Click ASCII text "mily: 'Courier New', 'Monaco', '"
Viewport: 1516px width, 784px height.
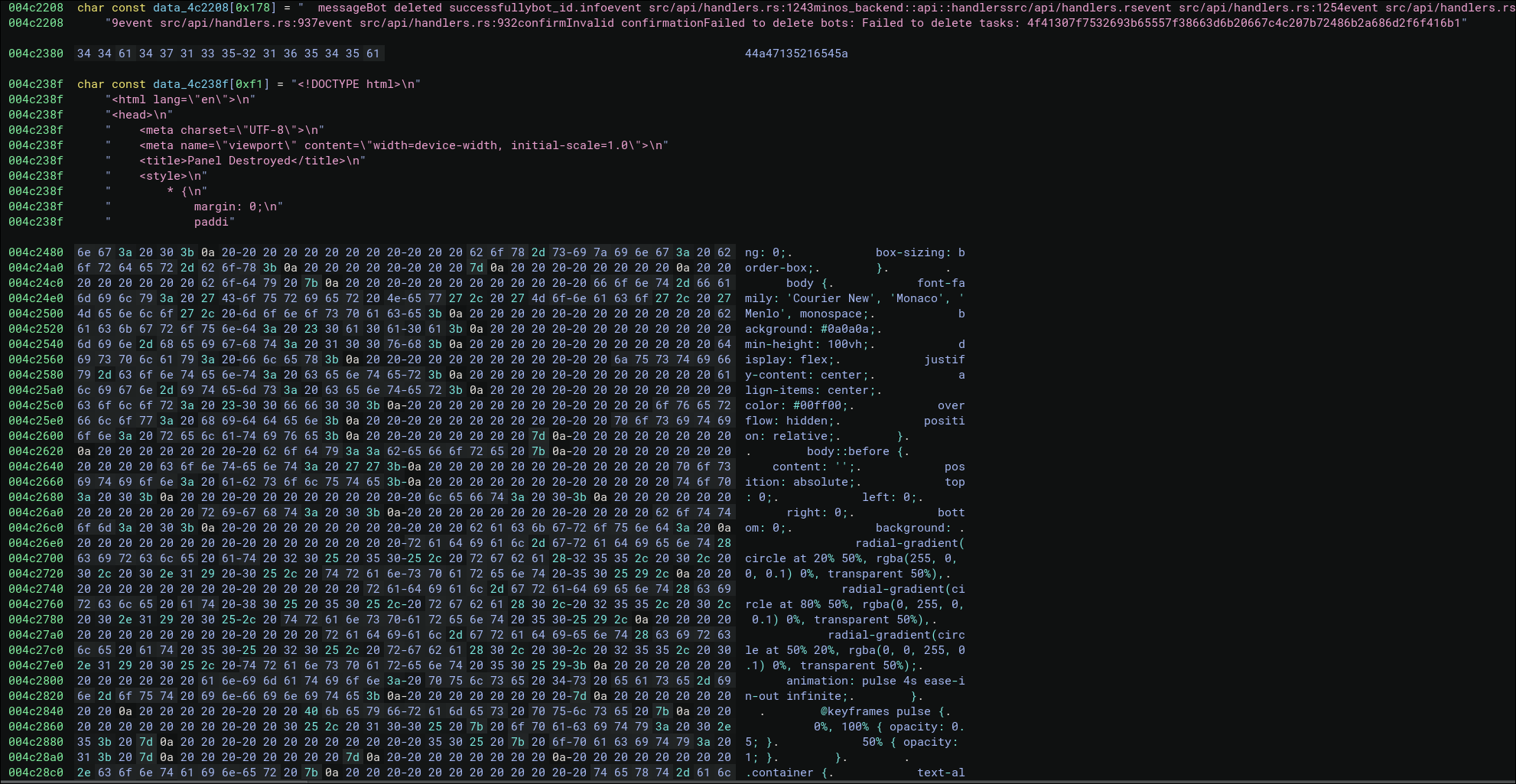point(855,298)
